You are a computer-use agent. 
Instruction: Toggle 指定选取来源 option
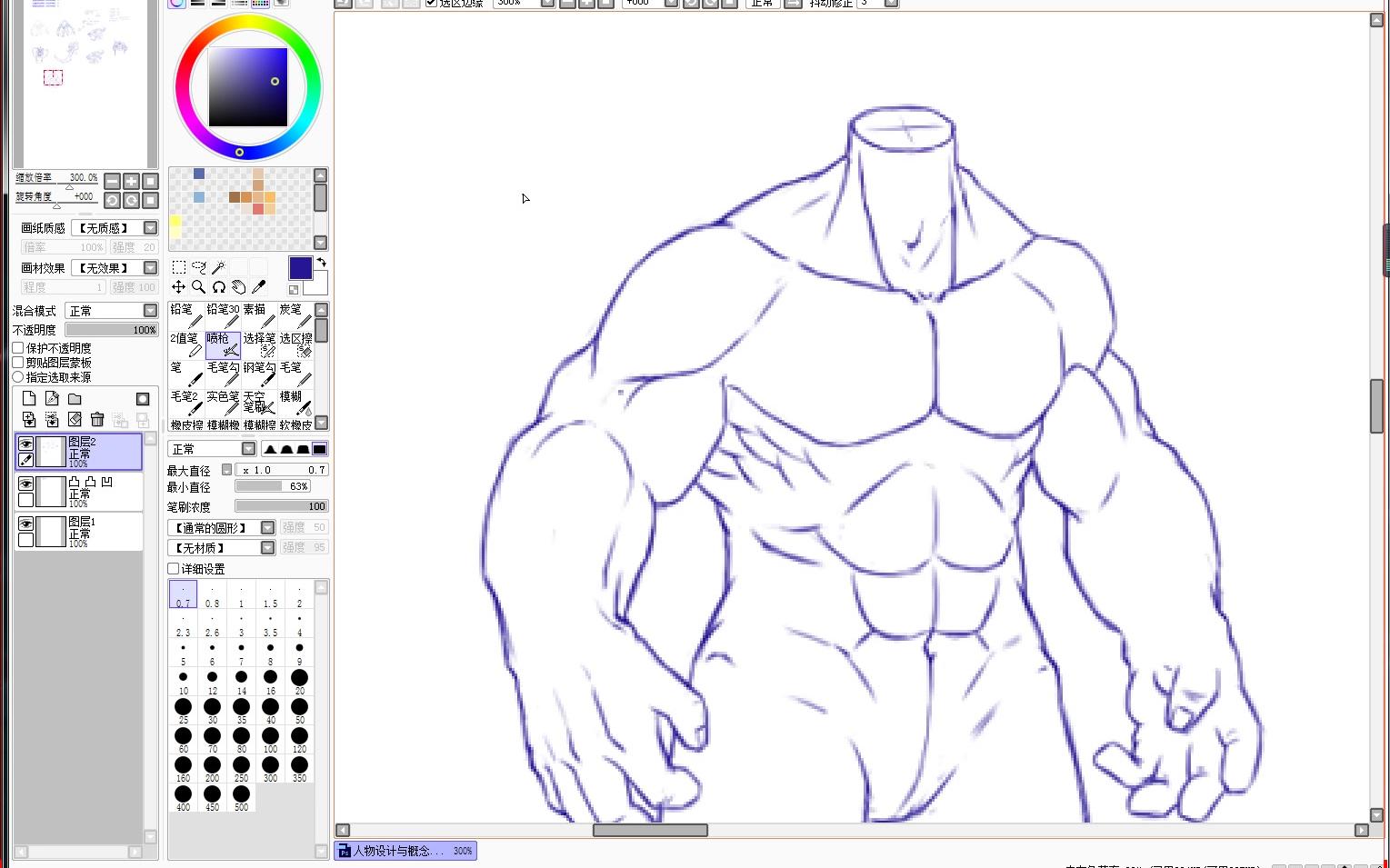pos(18,377)
